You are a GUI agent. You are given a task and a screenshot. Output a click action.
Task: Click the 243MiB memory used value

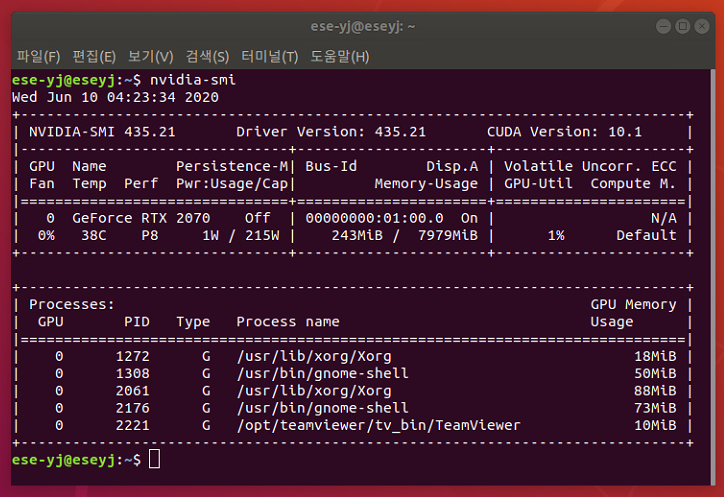(357, 236)
